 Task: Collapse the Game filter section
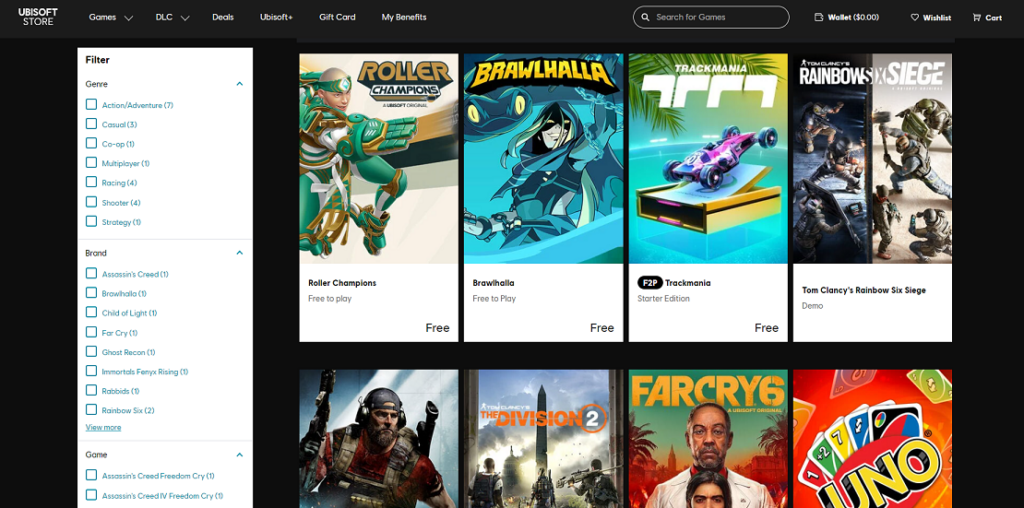pos(240,454)
